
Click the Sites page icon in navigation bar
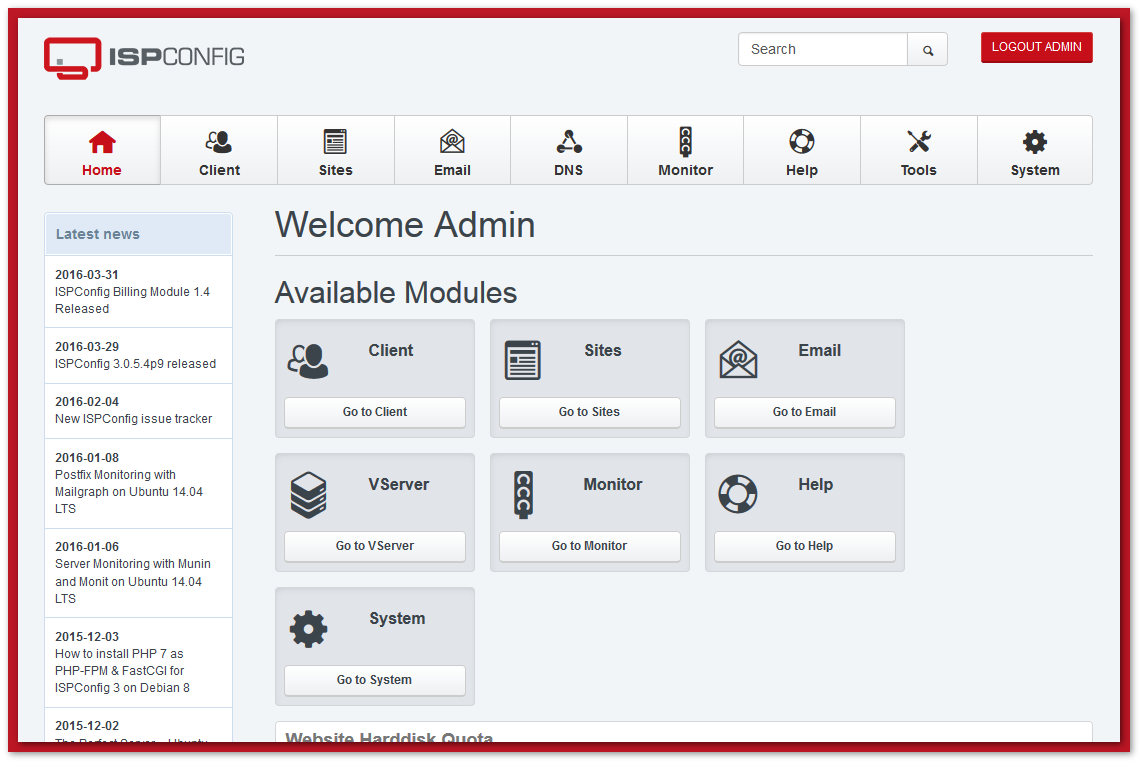[x=335, y=142]
